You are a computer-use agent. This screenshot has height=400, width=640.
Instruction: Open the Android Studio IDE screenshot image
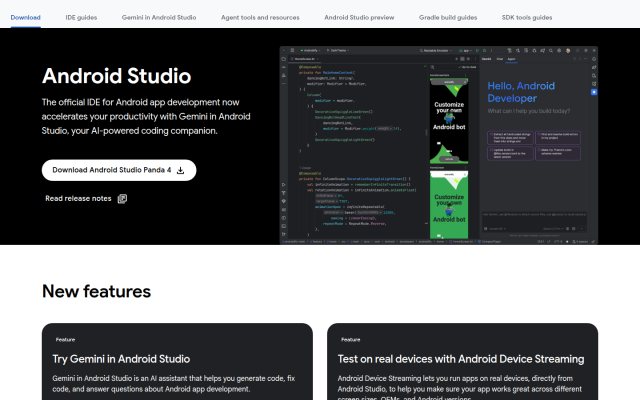438,145
